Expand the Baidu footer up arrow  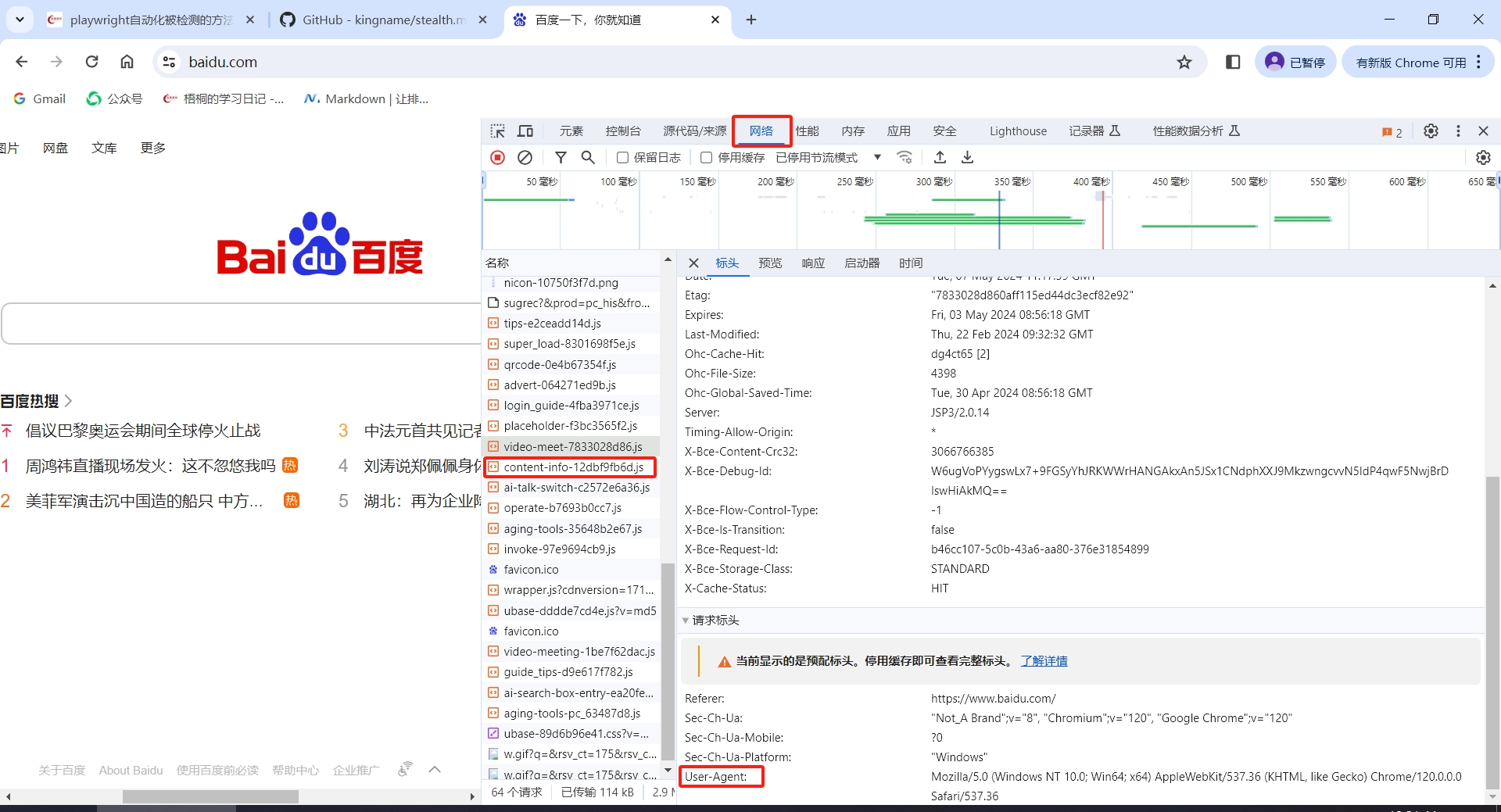click(x=435, y=770)
